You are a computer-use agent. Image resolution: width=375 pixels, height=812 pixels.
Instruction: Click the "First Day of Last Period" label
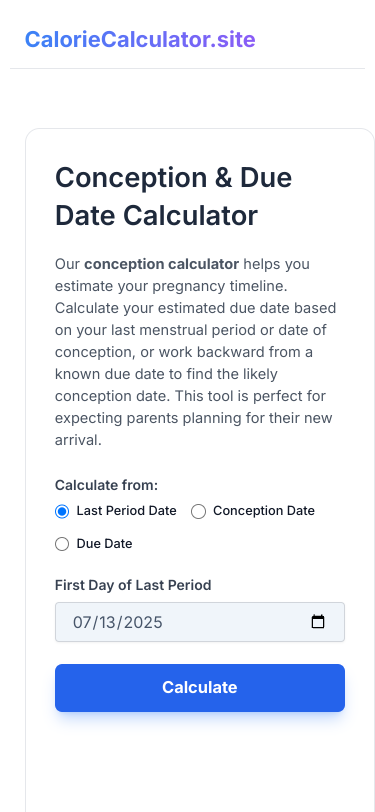[133, 585]
